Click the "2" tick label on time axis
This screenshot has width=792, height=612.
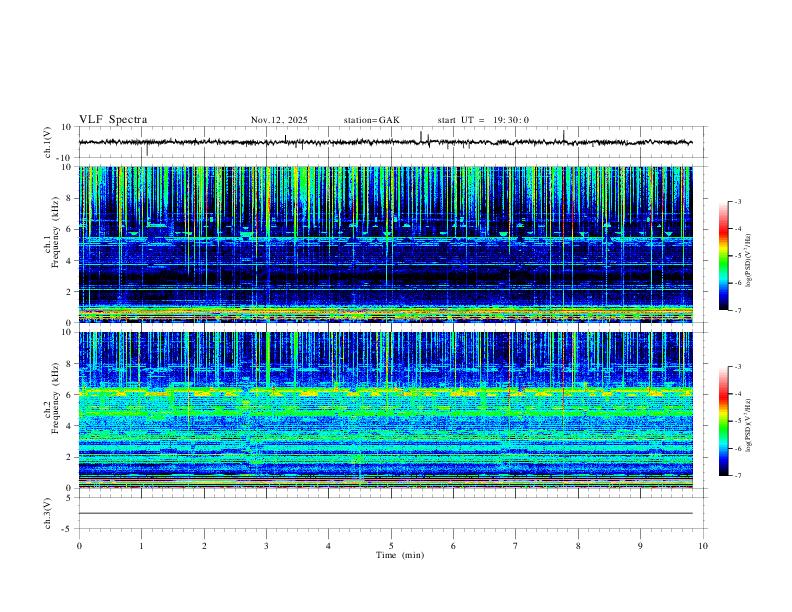tap(204, 546)
